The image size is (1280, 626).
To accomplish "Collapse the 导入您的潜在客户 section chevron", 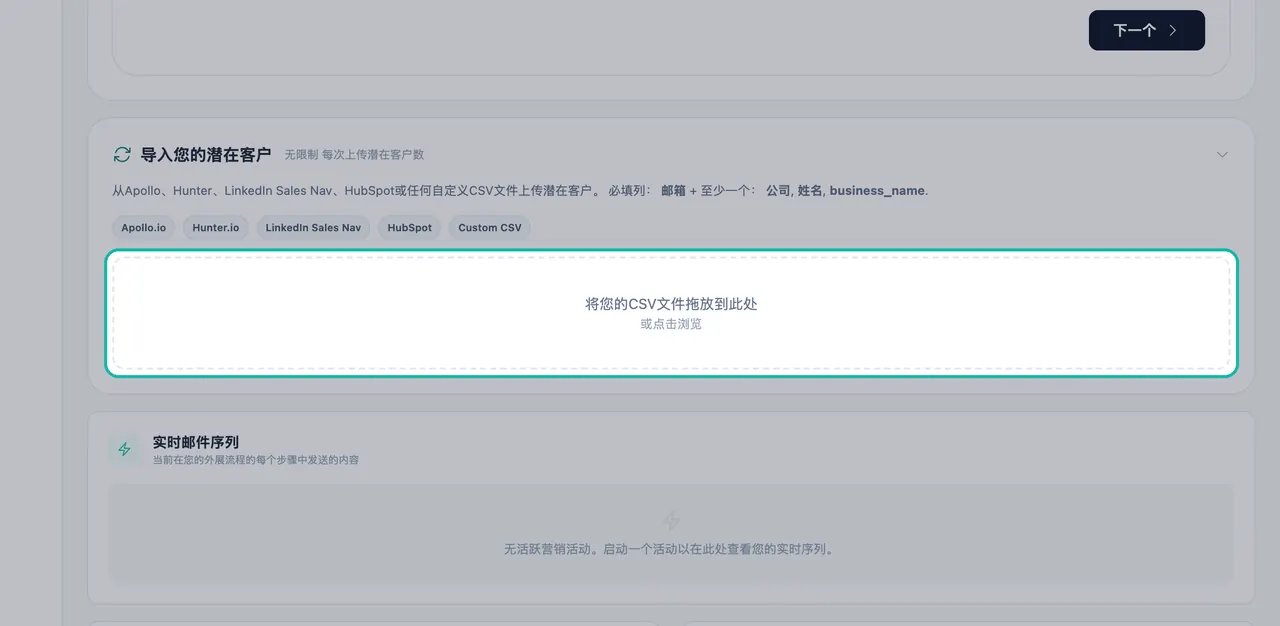I will [x=1222, y=154].
